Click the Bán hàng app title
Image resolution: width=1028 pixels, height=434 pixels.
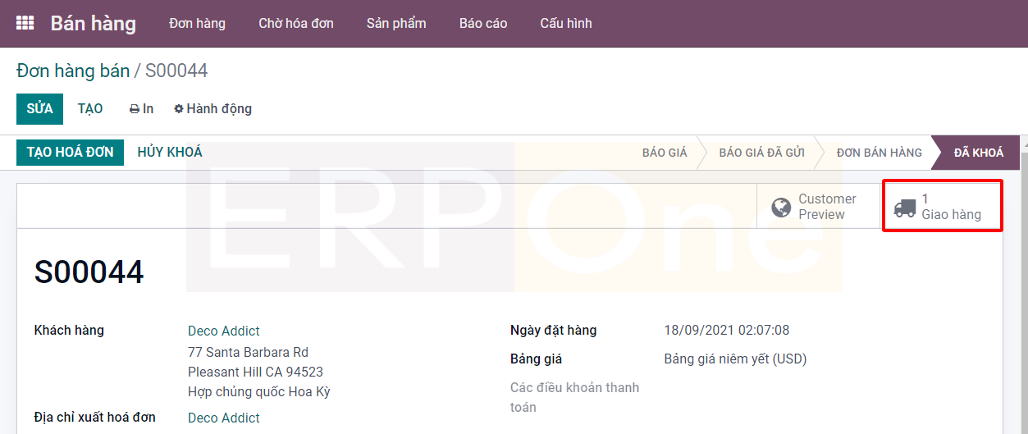94,24
